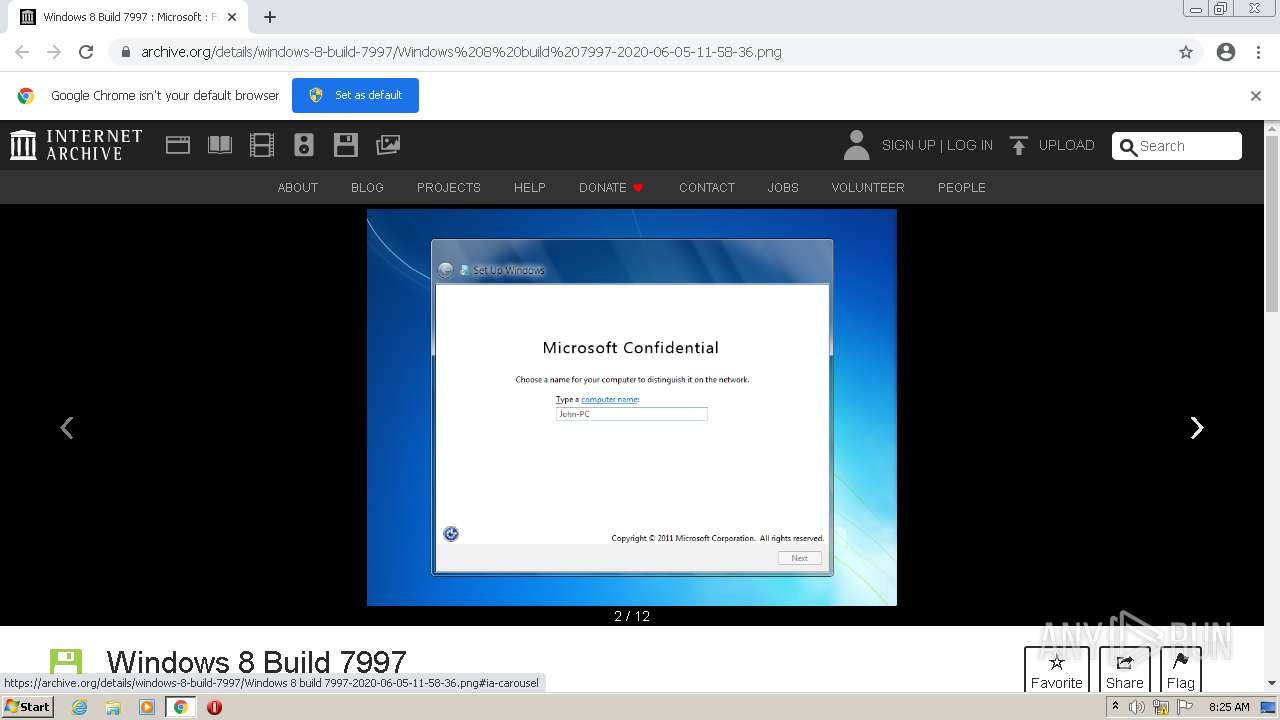Click the SIGN UP link
The height and width of the screenshot is (720, 1280).
pos(908,145)
